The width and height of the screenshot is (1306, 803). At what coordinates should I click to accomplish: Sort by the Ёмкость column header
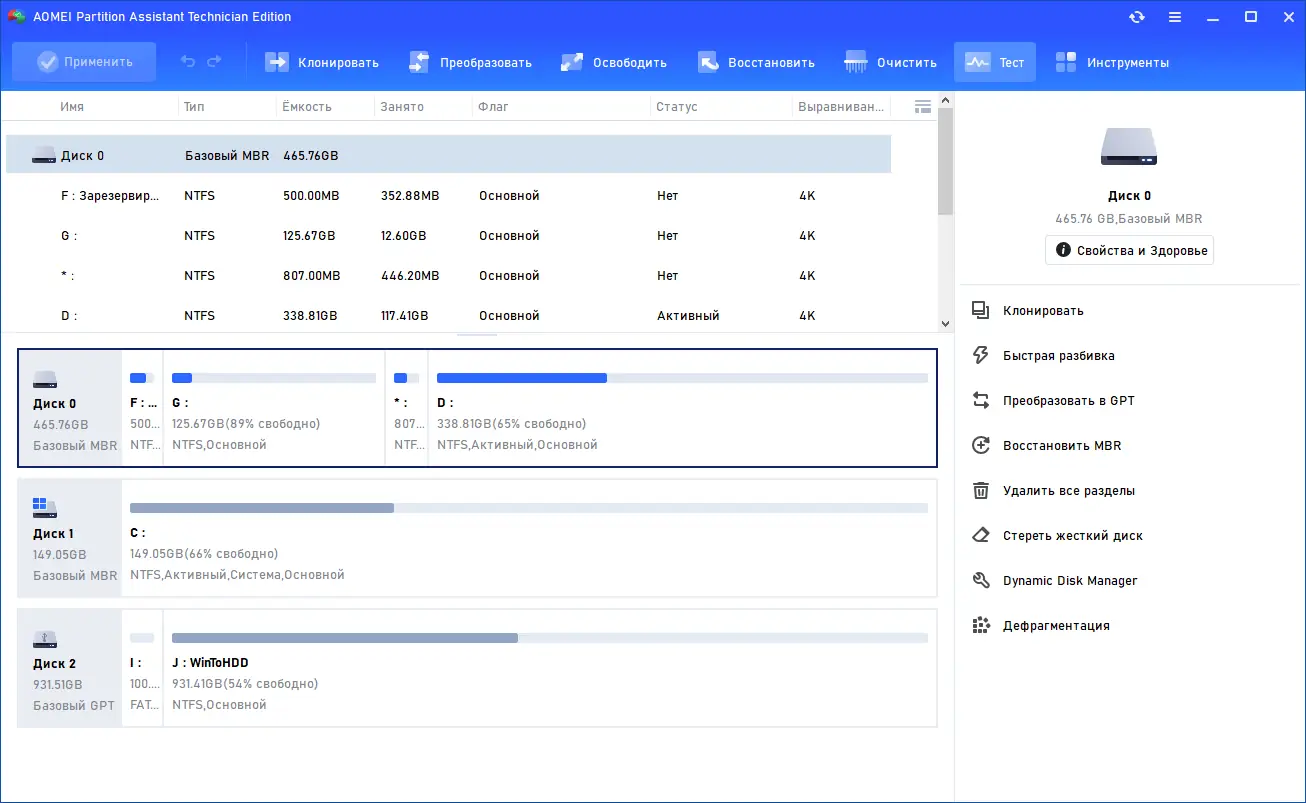(306, 106)
